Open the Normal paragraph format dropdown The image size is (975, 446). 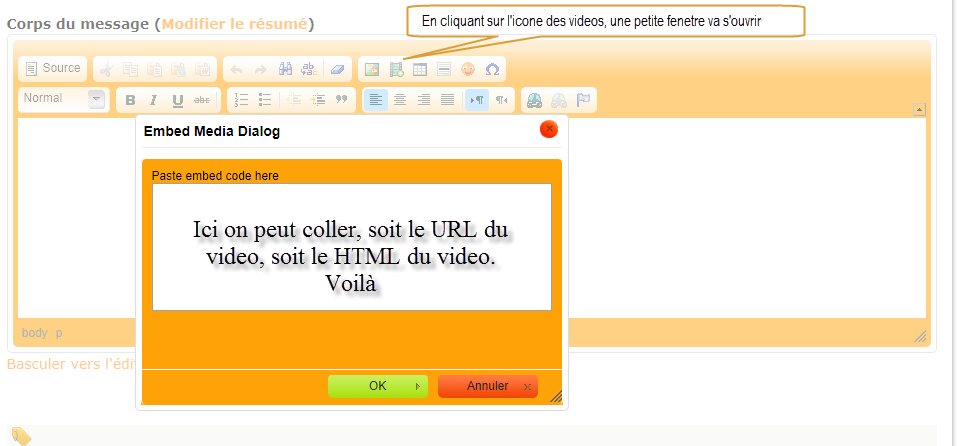pos(63,99)
